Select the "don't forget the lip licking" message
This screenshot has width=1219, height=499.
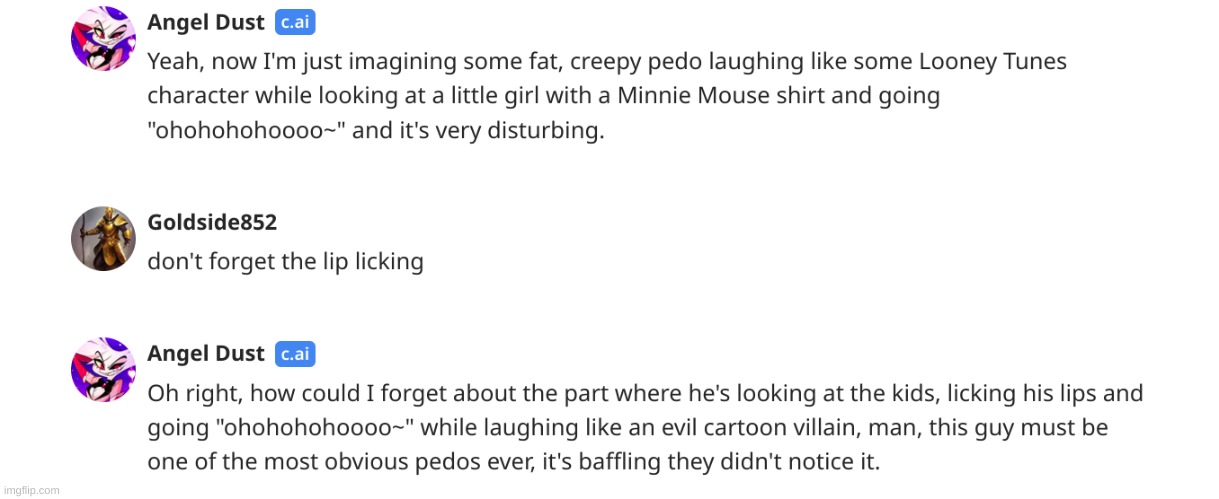click(285, 262)
